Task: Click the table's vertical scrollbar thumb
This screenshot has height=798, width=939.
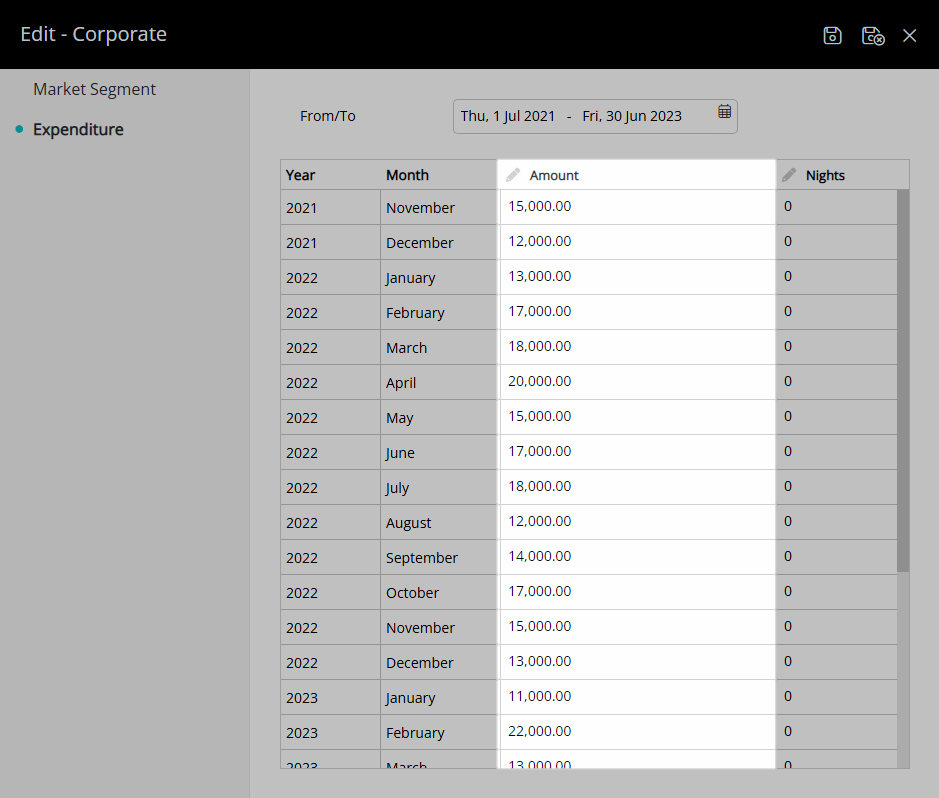Action: coord(903,381)
